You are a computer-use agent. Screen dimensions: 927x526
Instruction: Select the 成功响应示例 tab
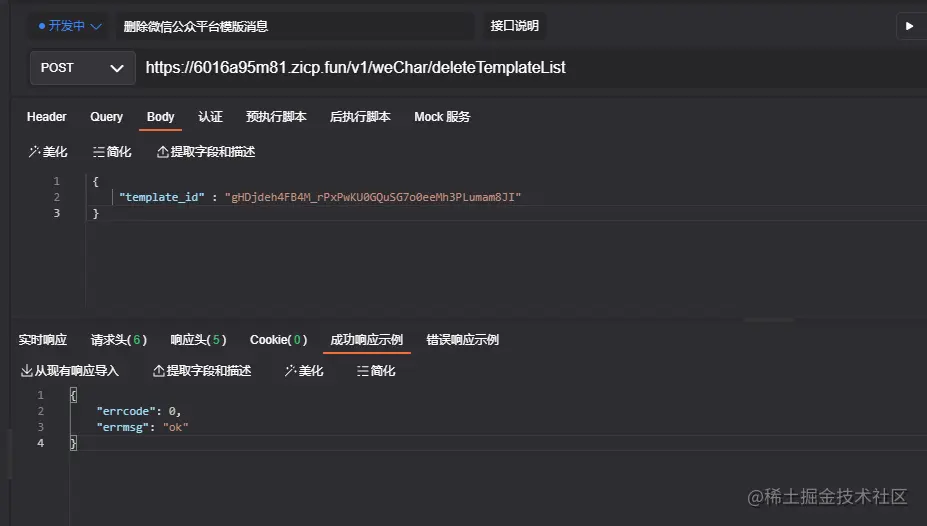[367, 340]
